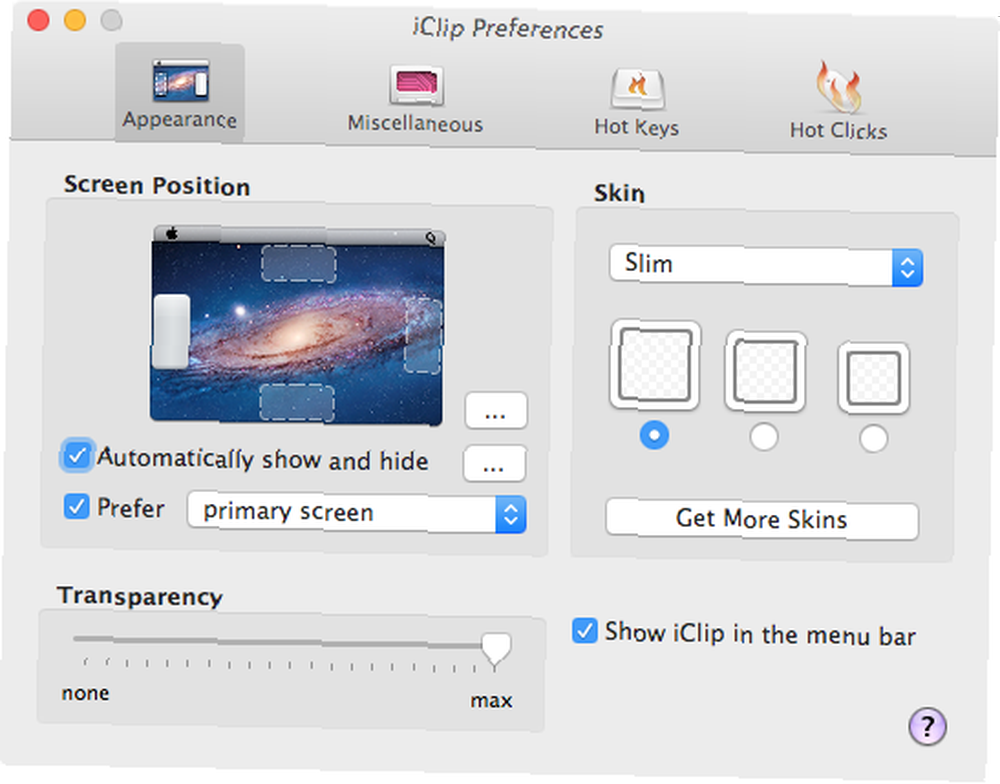
Task: Click the transparency slider handle
Action: click(x=496, y=650)
